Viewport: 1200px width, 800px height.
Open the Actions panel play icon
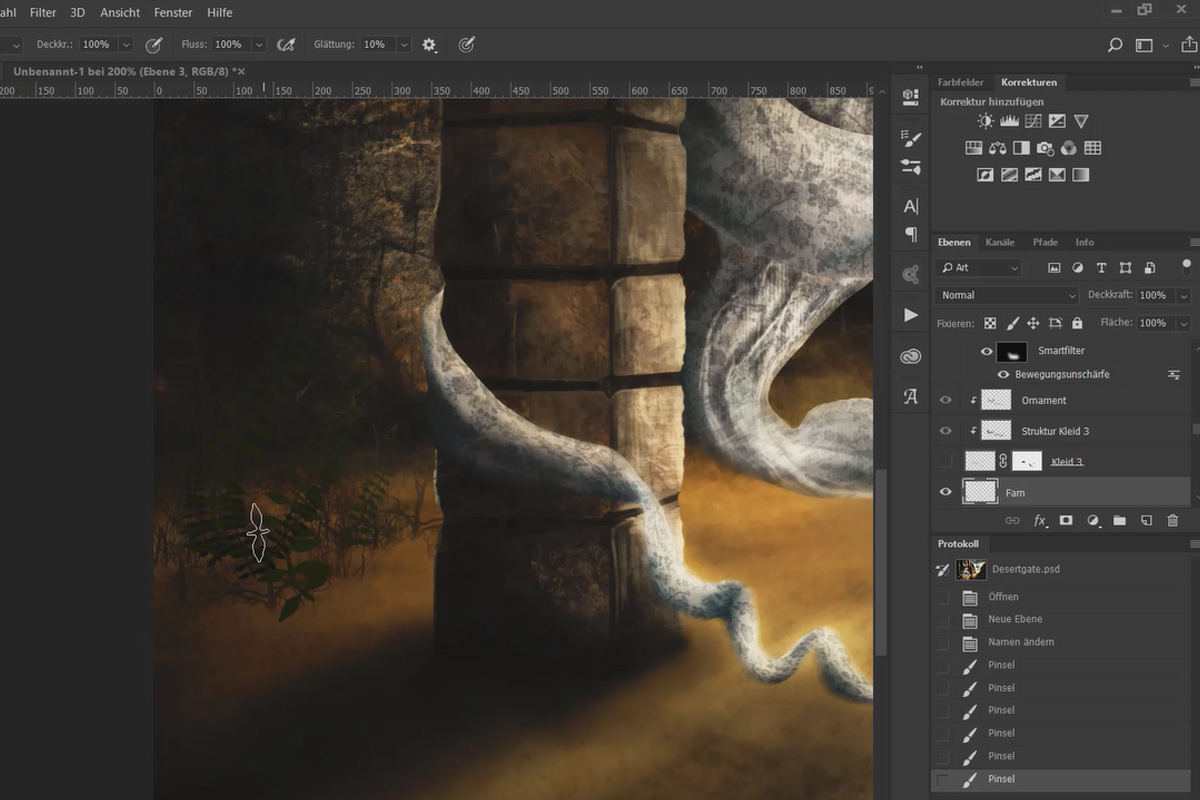(x=910, y=315)
